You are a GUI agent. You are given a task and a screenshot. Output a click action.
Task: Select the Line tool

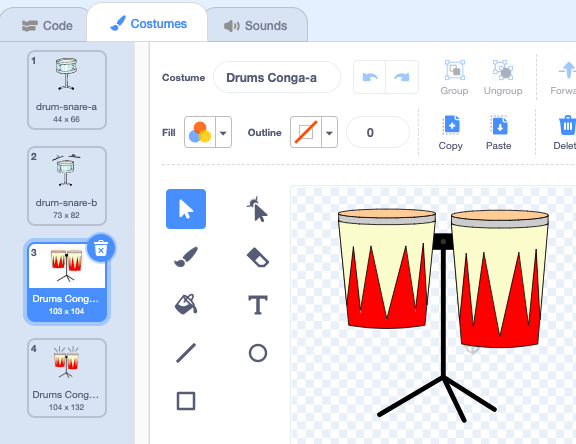pyautogui.click(x=186, y=353)
